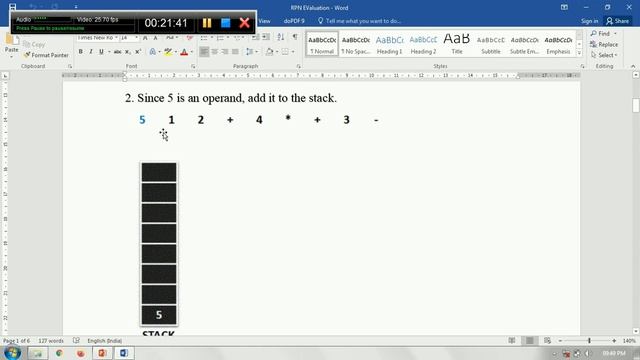The image size is (640, 360).
Task: Click Replace in Editing group
Action: [604, 44]
